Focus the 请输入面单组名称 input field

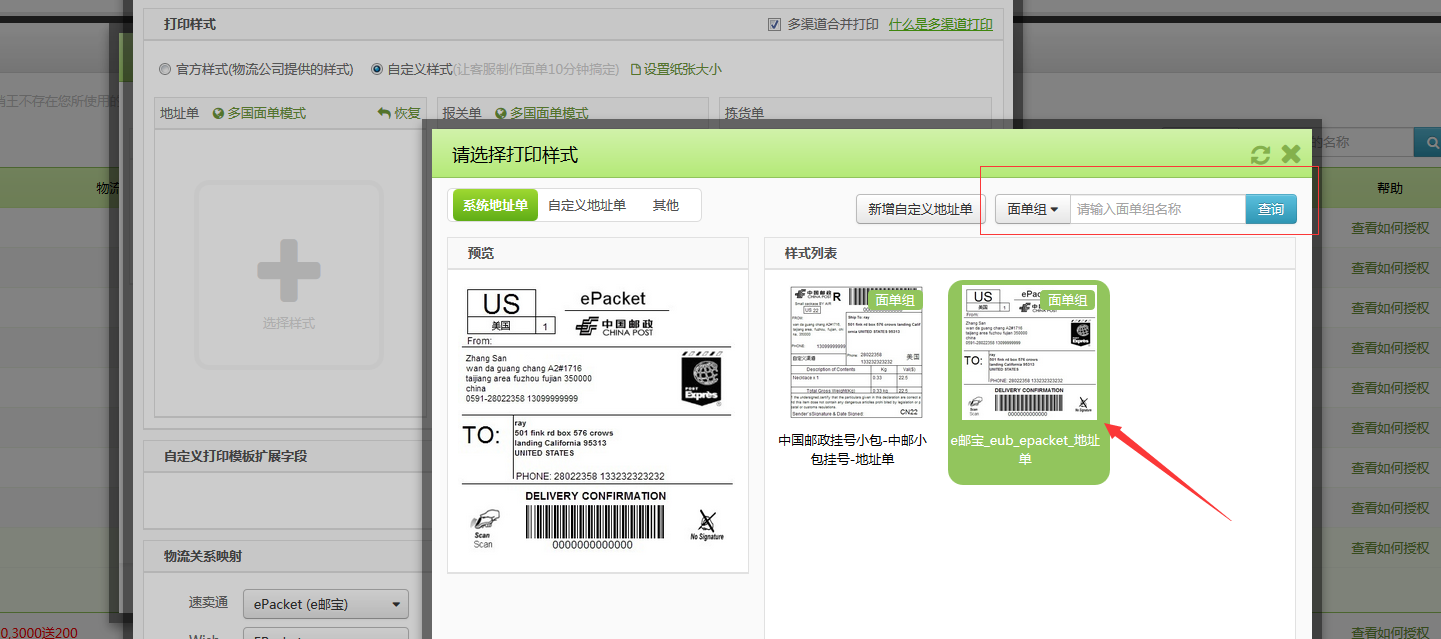click(x=1158, y=209)
